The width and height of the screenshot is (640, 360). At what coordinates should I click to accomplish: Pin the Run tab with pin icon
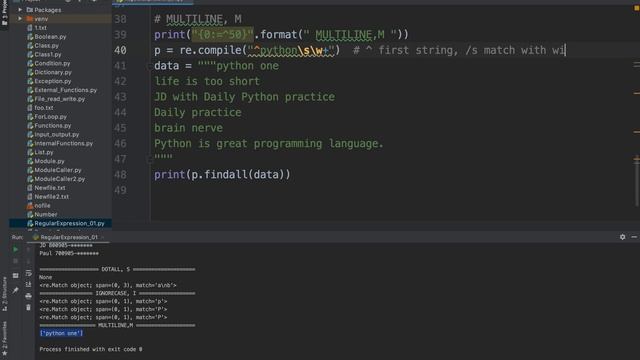[16, 290]
